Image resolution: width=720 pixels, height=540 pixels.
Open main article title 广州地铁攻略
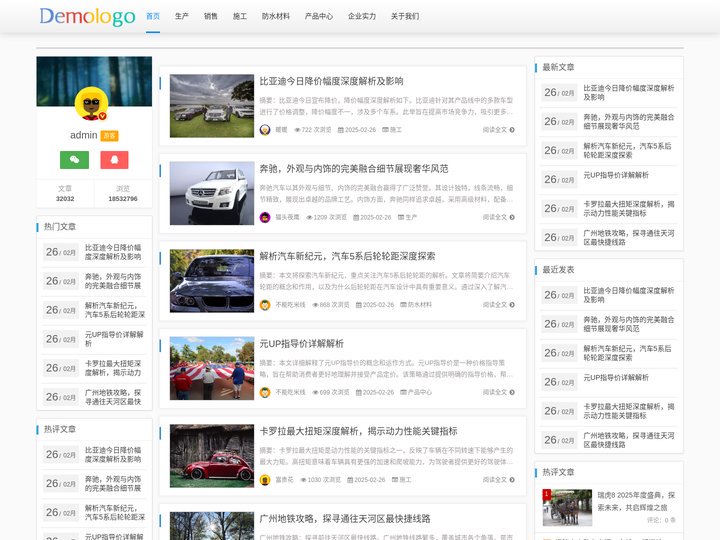(x=345, y=519)
